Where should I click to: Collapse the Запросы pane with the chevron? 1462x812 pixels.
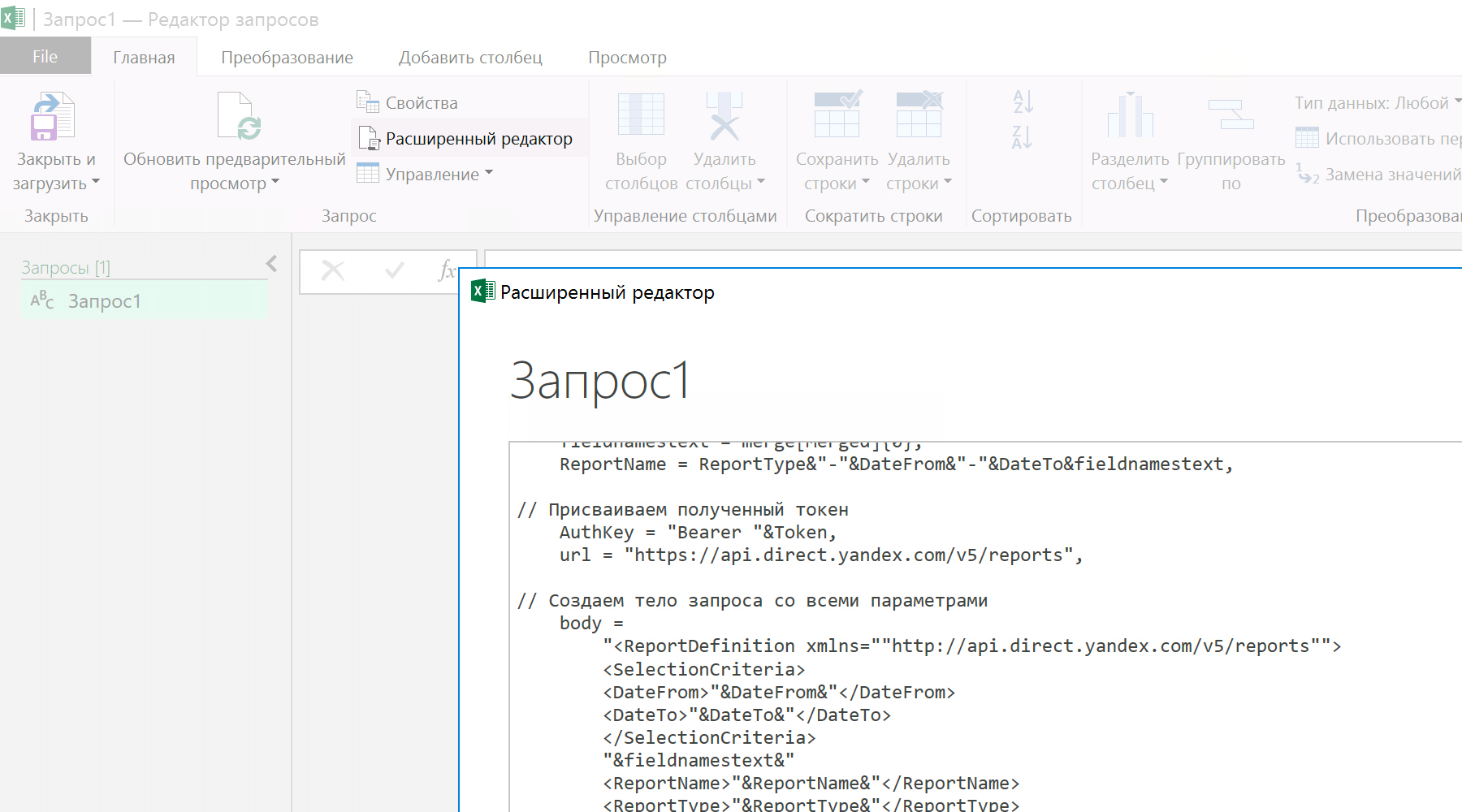coord(272,264)
